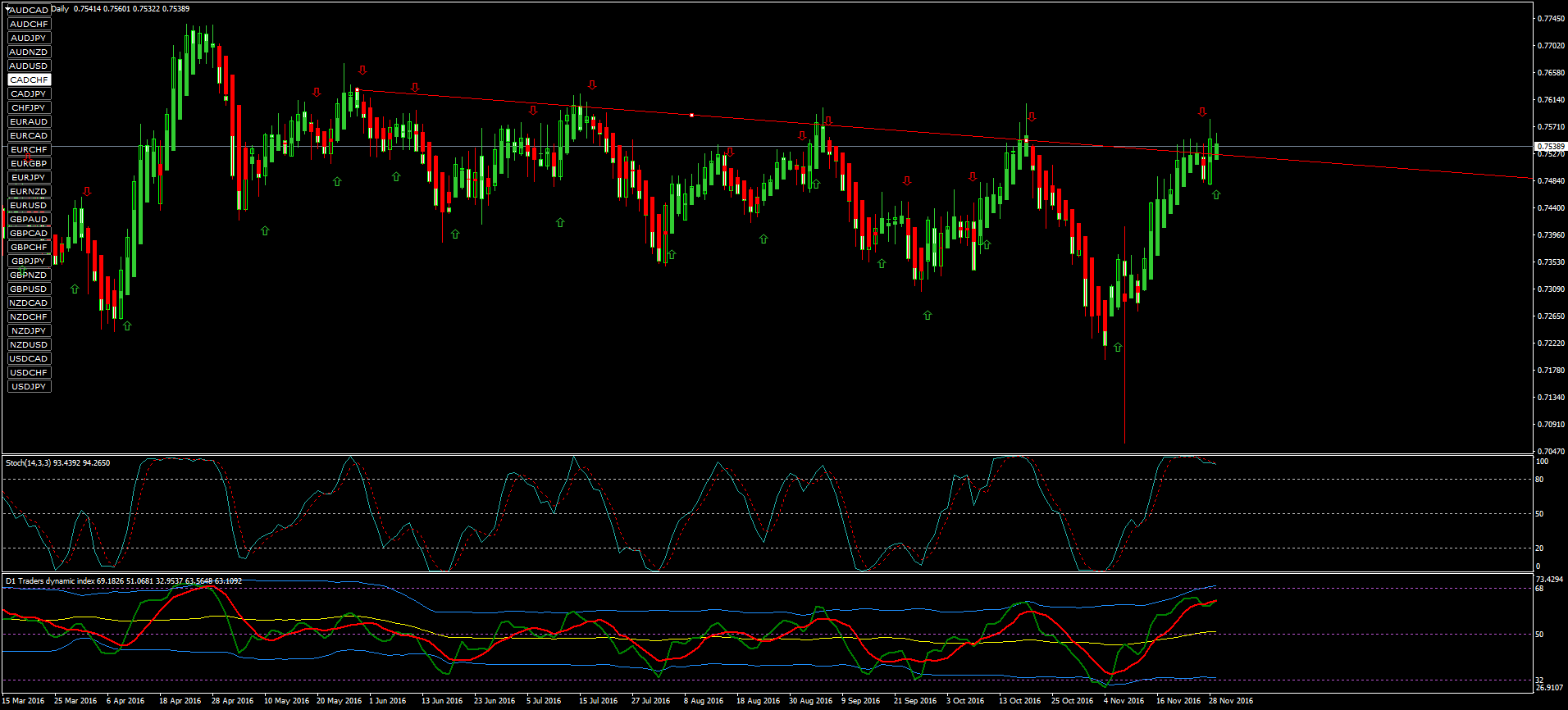Click the D1 Traders dynamic index label

(124, 581)
